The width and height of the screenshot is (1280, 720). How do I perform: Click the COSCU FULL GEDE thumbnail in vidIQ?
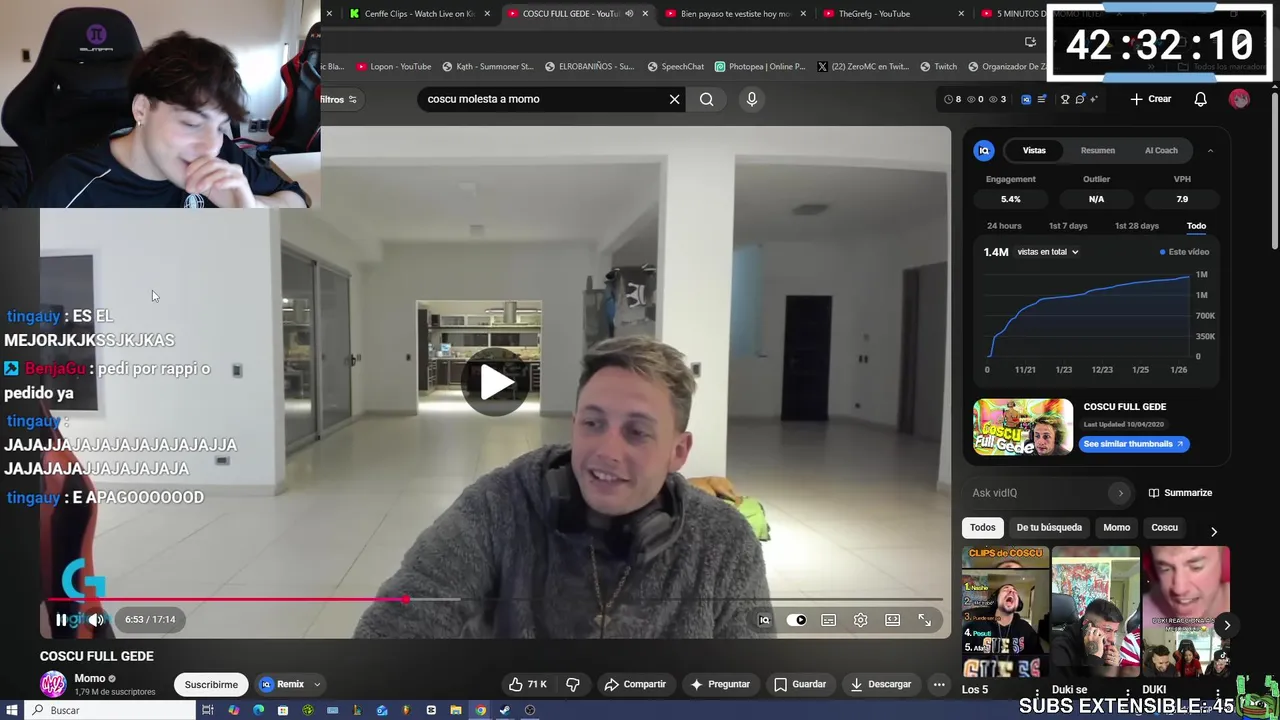pos(1023,427)
